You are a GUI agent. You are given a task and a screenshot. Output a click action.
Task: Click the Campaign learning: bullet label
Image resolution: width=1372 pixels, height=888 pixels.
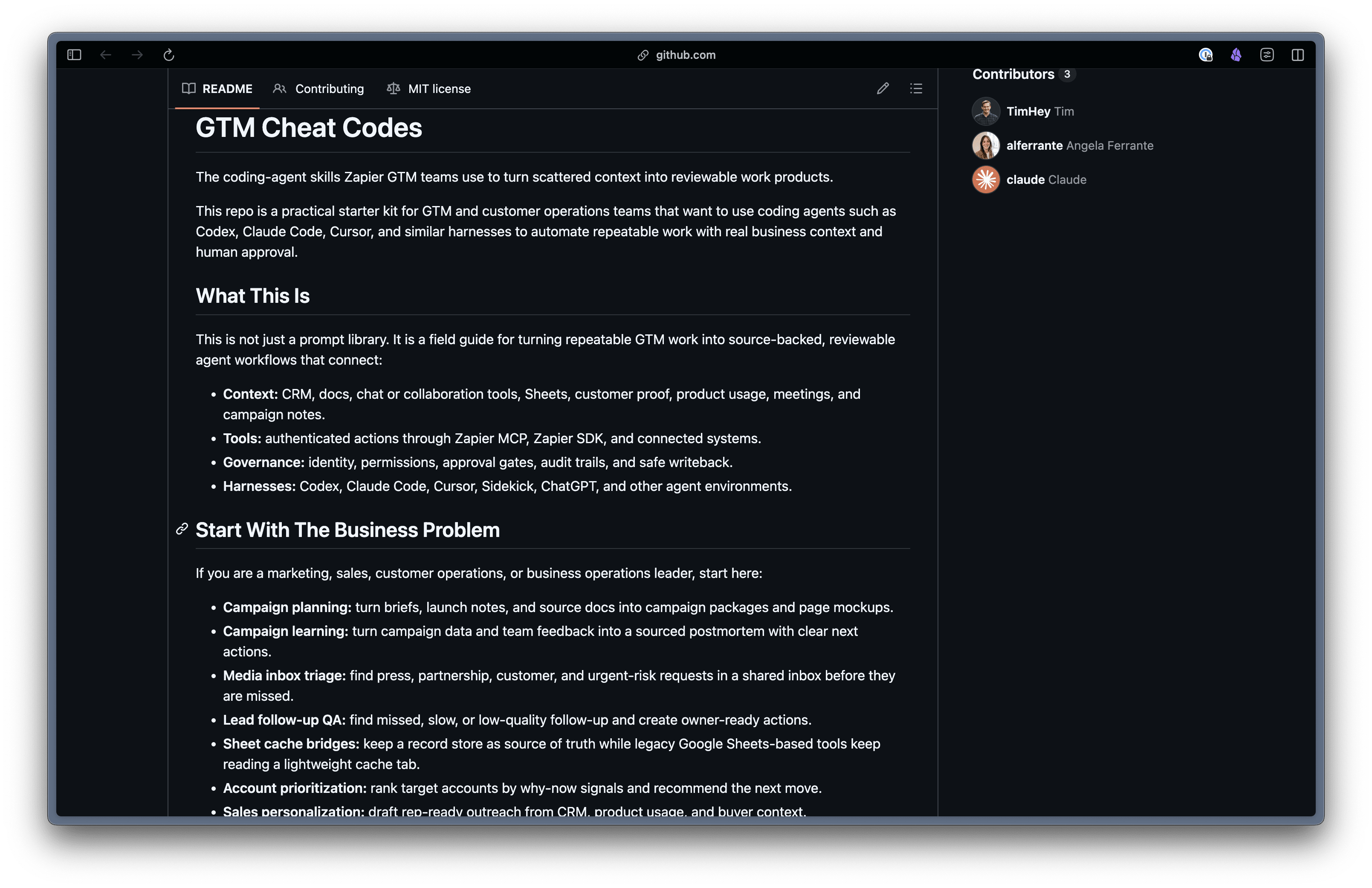[285, 631]
